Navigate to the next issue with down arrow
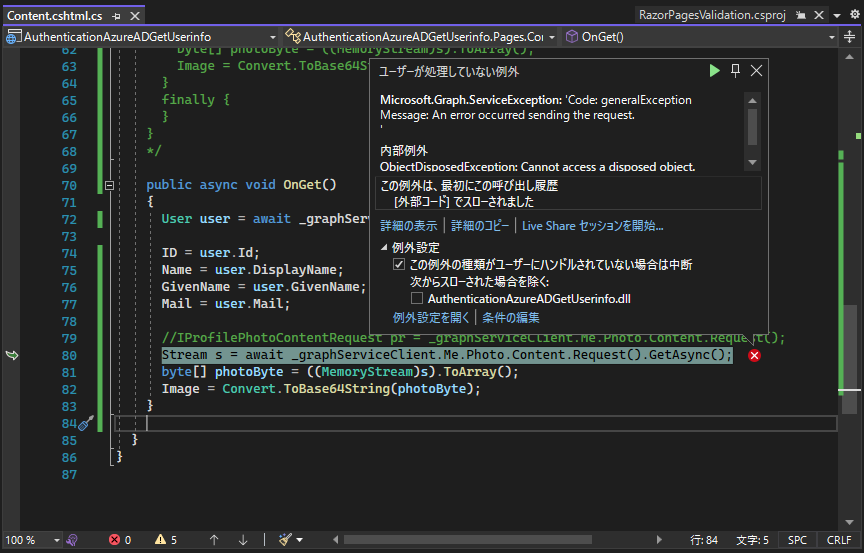 (243, 540)
